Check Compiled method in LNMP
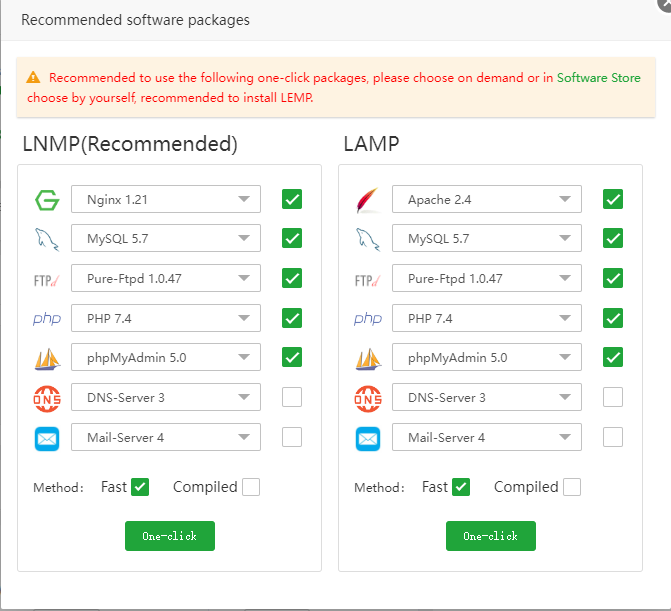671x611 pixels. (251, 487)
